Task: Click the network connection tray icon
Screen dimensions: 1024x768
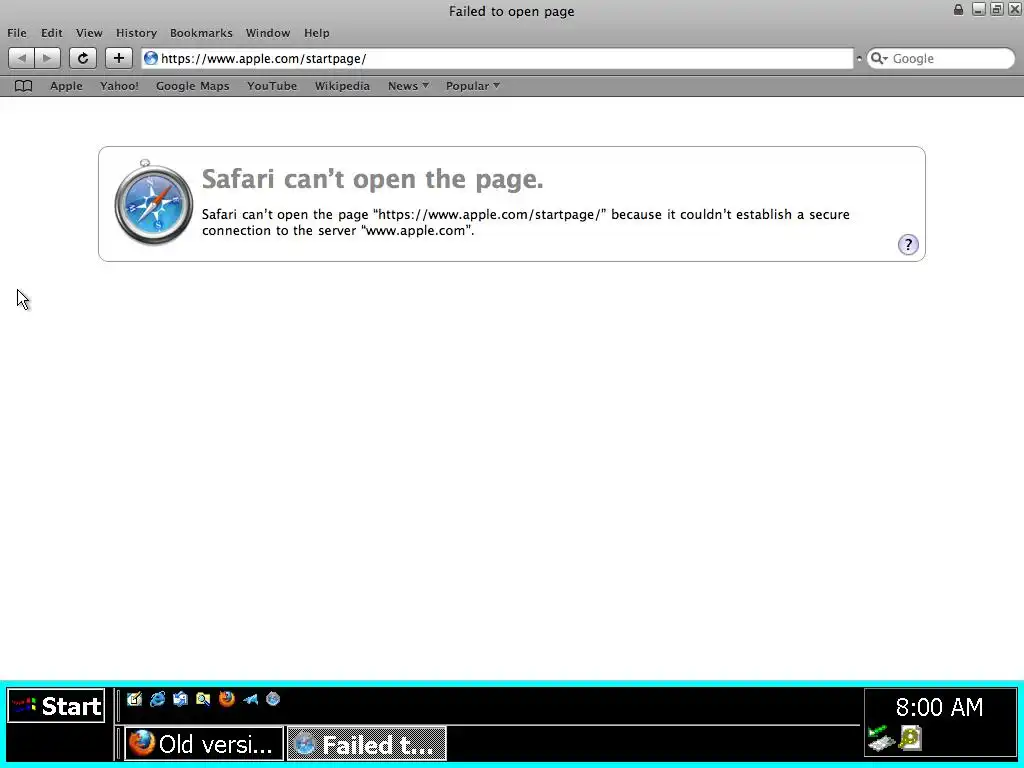Action: (x=881, y=739)
